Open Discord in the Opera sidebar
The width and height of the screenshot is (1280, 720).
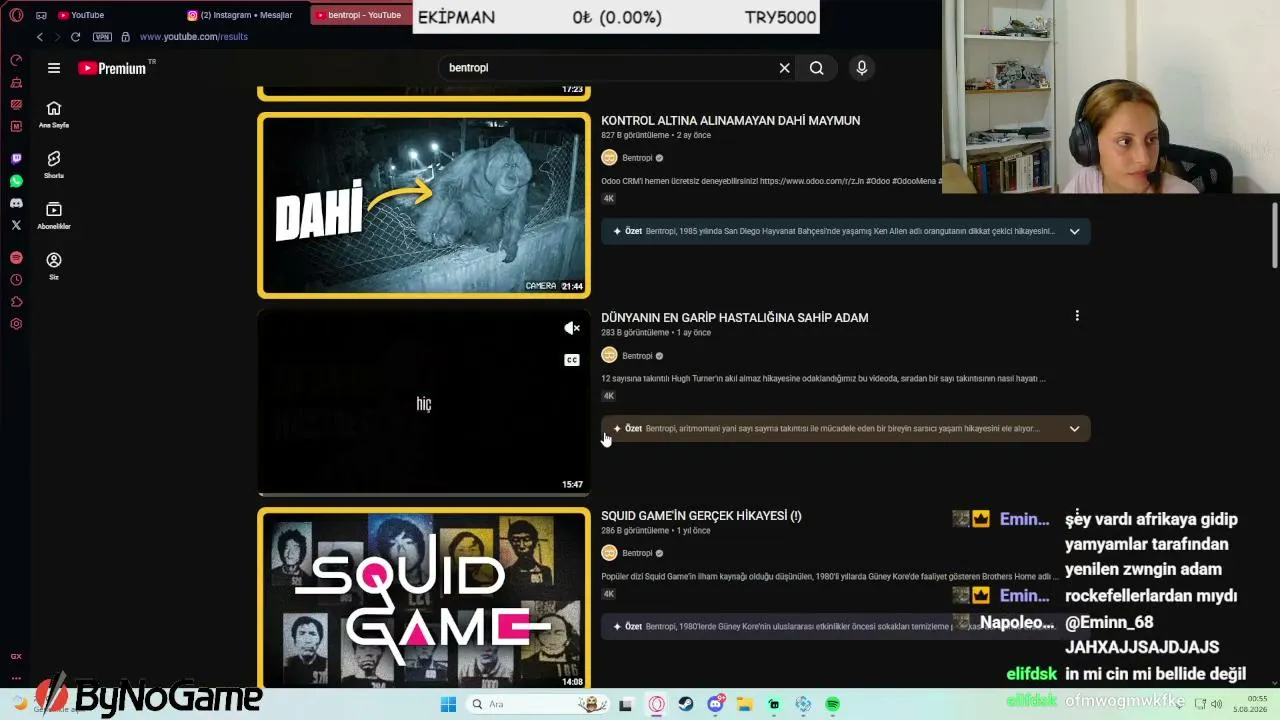[x=16, y=203]
